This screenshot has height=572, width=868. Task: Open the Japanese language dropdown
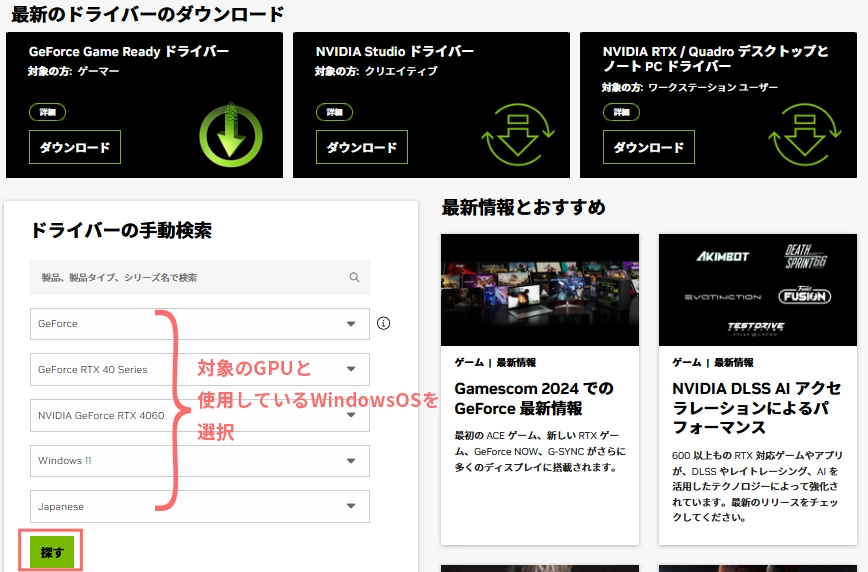tap(200, 506)
